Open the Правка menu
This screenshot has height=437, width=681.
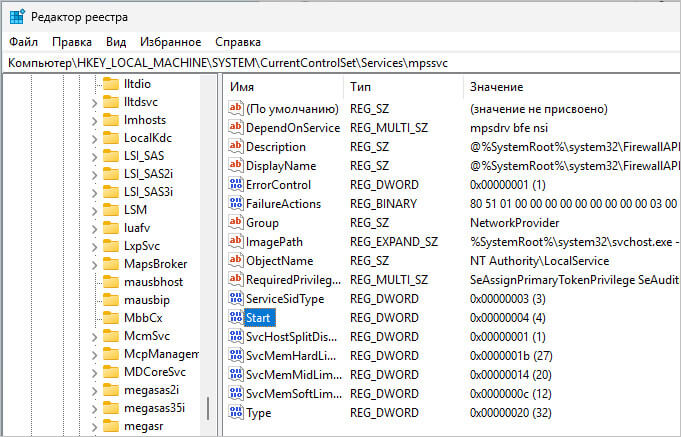pos(72,42)
